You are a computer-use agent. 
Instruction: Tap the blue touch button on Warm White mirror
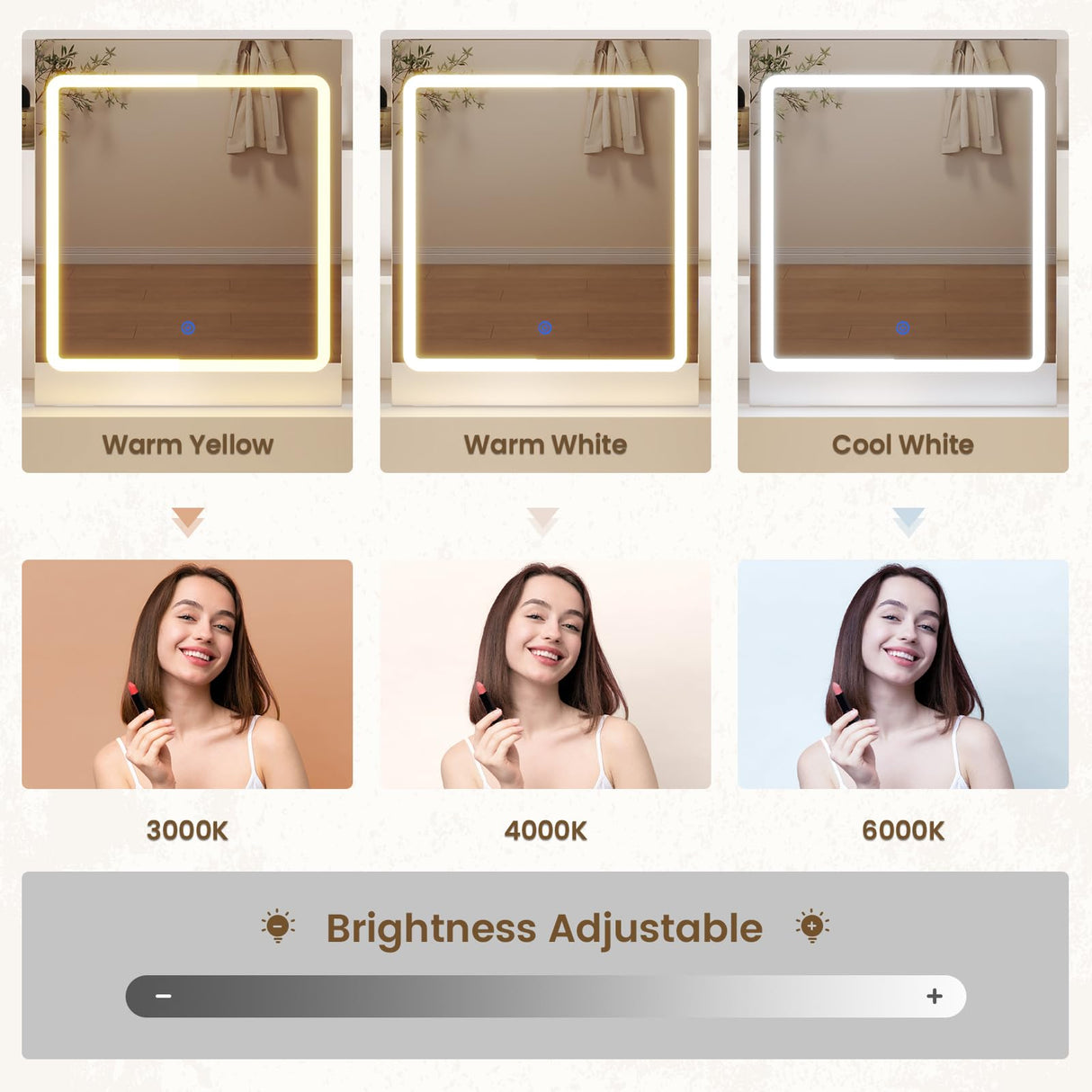click(545, 328)
